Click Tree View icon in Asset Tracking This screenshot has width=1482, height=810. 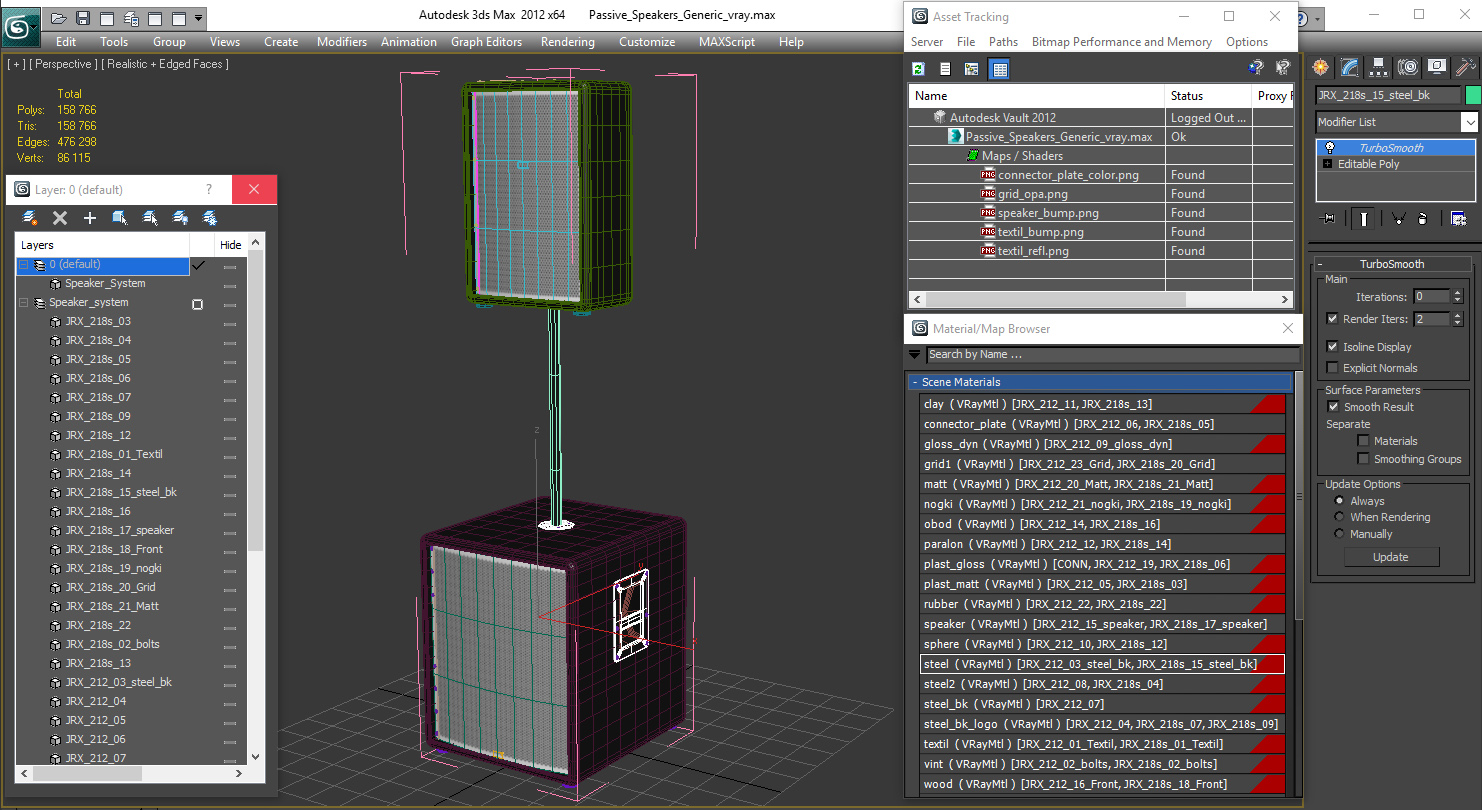pyautogui.click(x=971, y=68)
